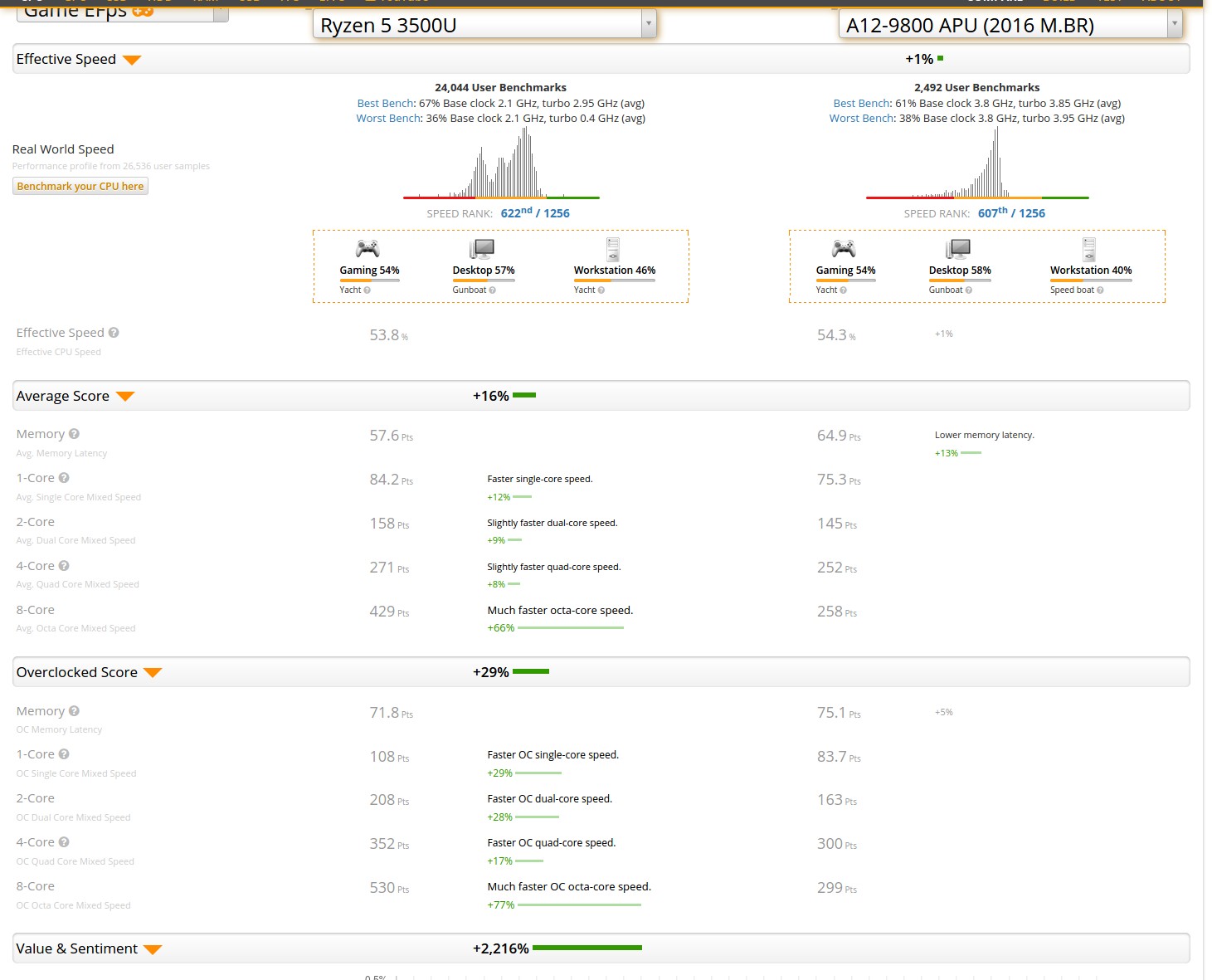1212x980 pixels.
Task: Click Faster OC quad-core speed text
Action: [x=551, y=842]
